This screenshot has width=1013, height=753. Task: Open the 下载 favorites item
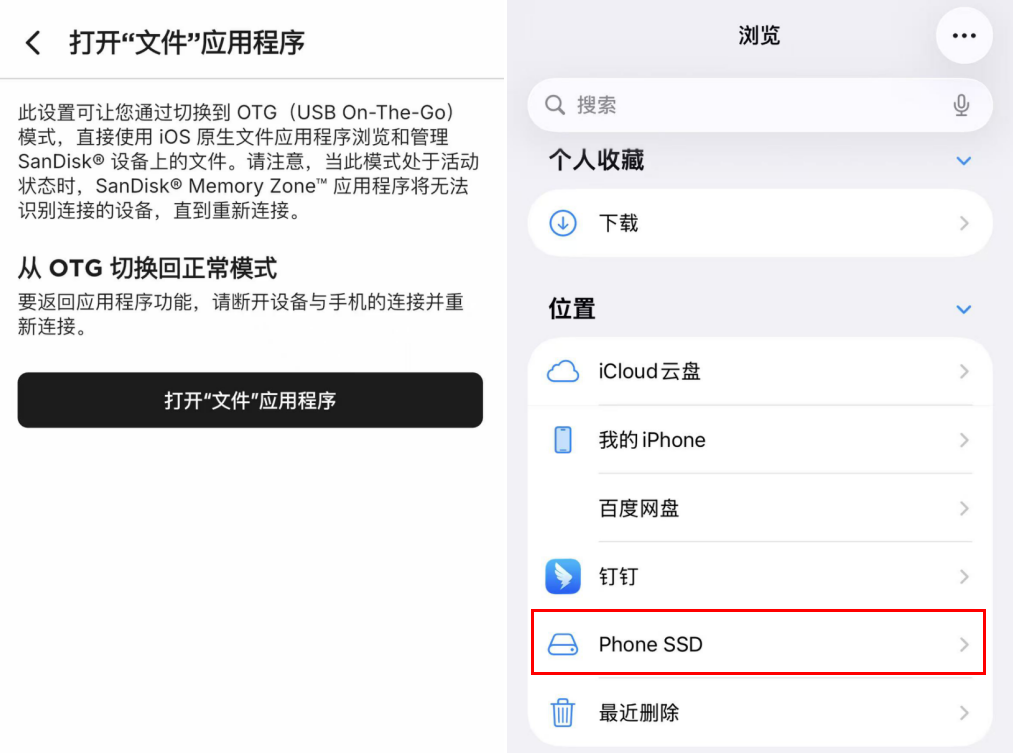619,223
